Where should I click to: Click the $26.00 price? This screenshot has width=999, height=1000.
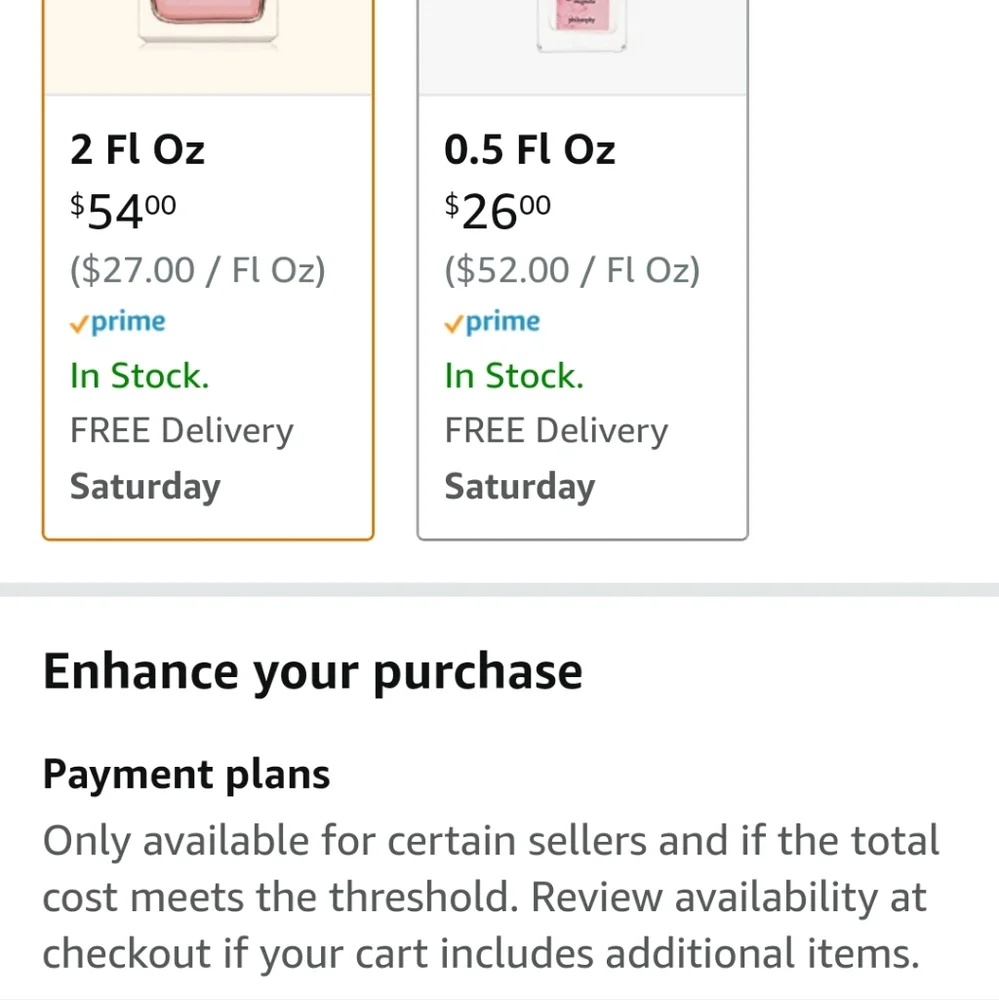click(x=498, y=211)
